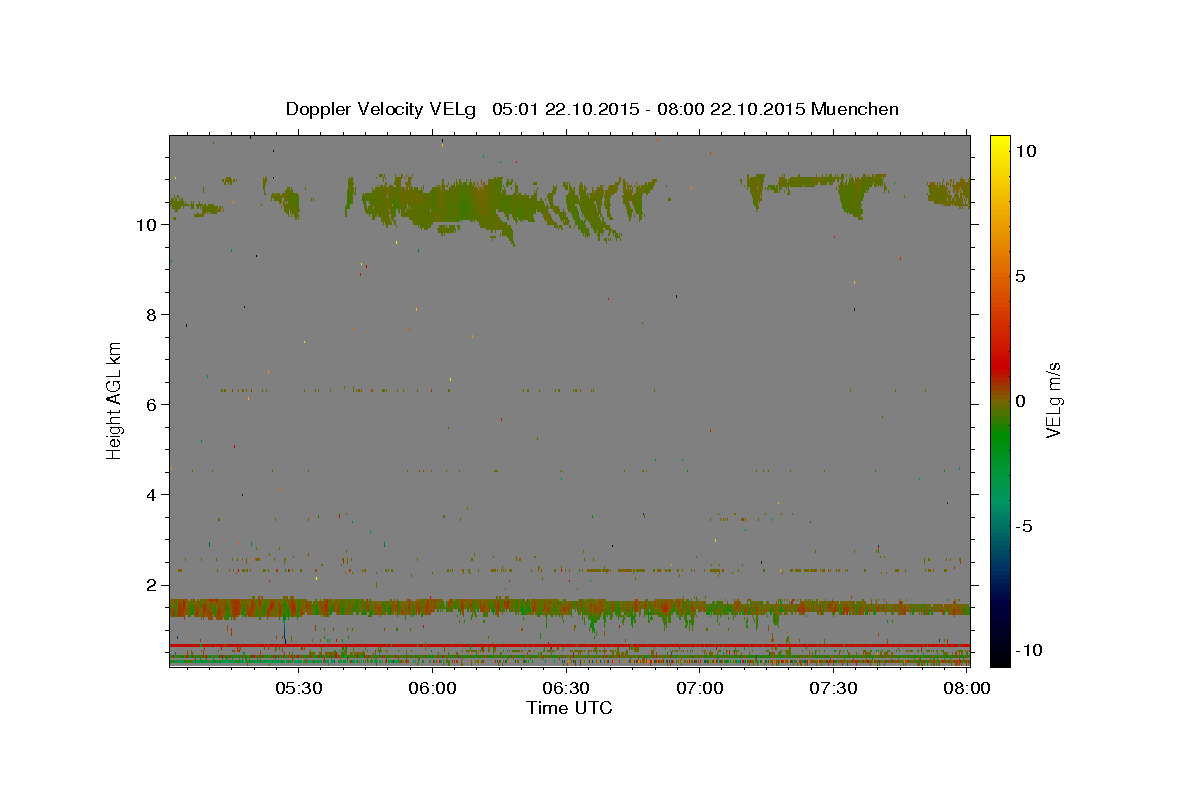
Task: Click the height axis label 10
Action: click(149, 225)
